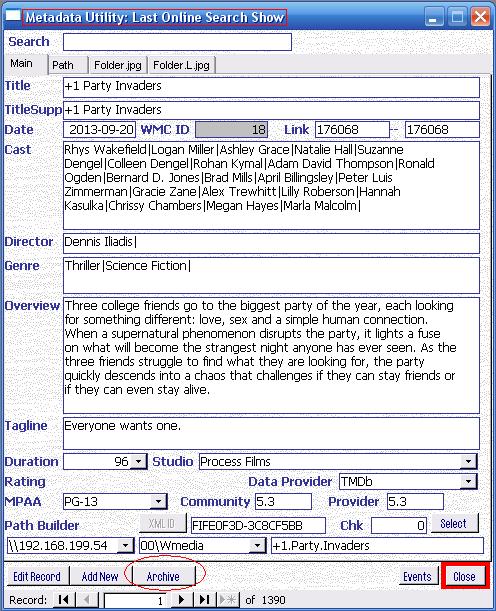Click the Archive button
This screenshot has width=496, height=611.
(163, 576)
